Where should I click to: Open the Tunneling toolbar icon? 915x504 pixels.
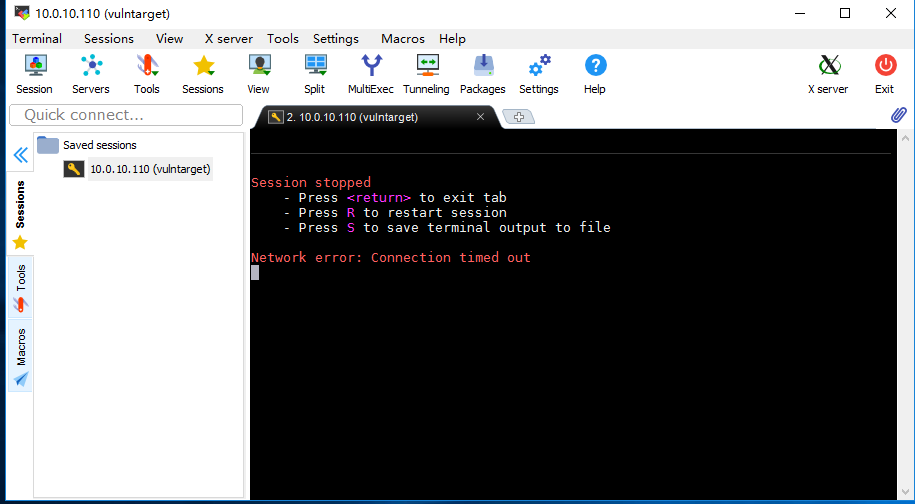click(427, 74)
